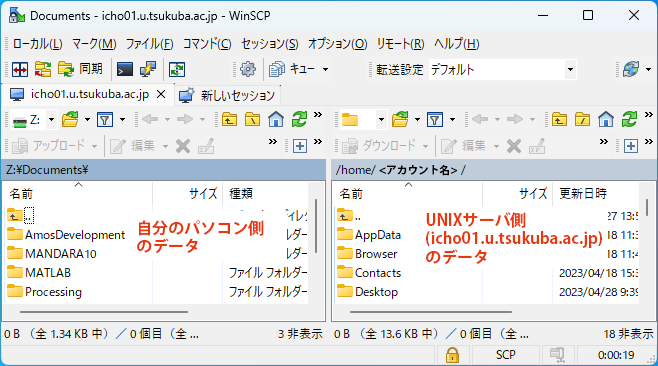The height and width of the screenshot is (366, 658).
Task: Expand the アップロード dropdown arrow
Action: (x=94, y=146)
